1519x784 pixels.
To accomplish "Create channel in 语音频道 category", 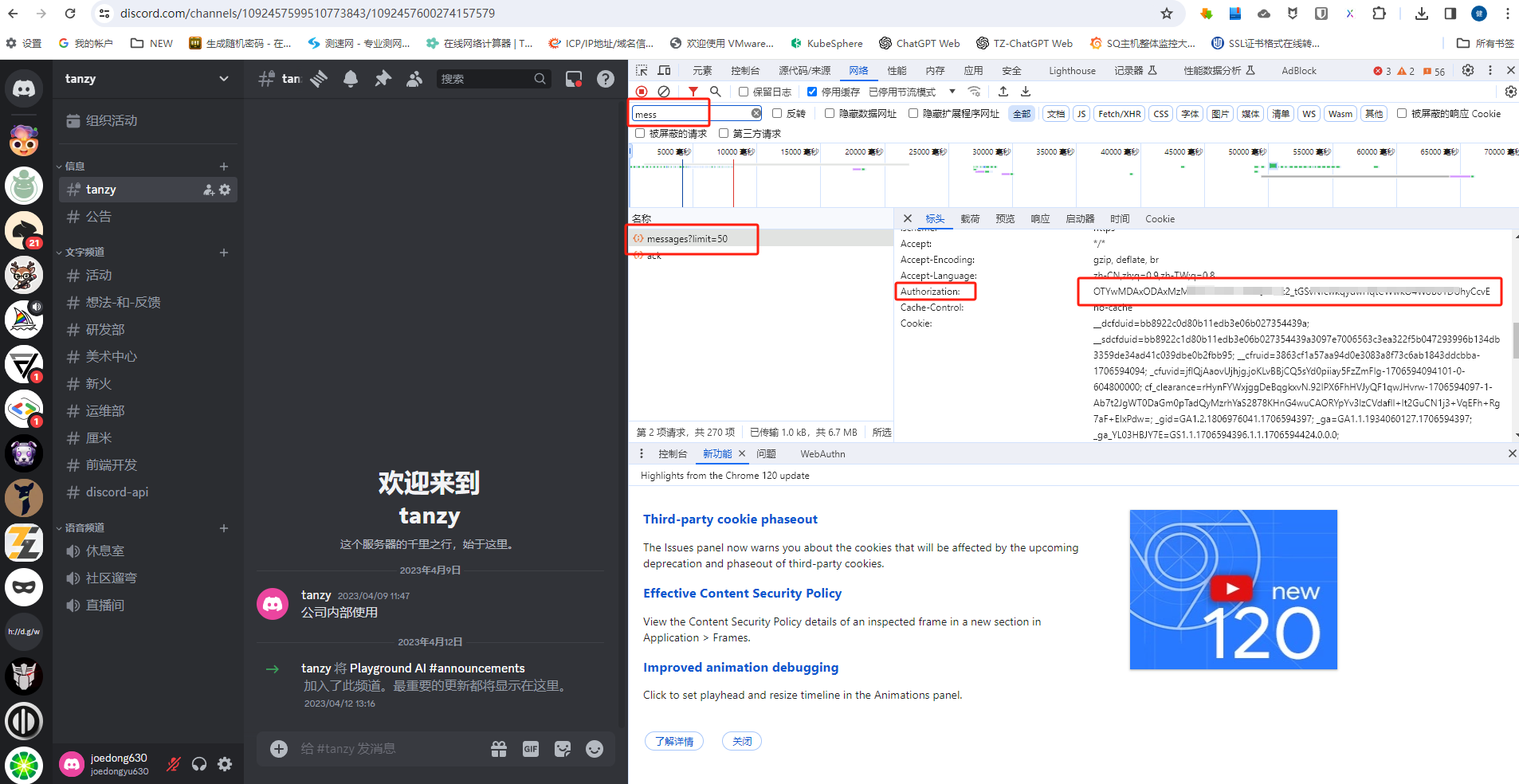I will (x=224, y=528).
